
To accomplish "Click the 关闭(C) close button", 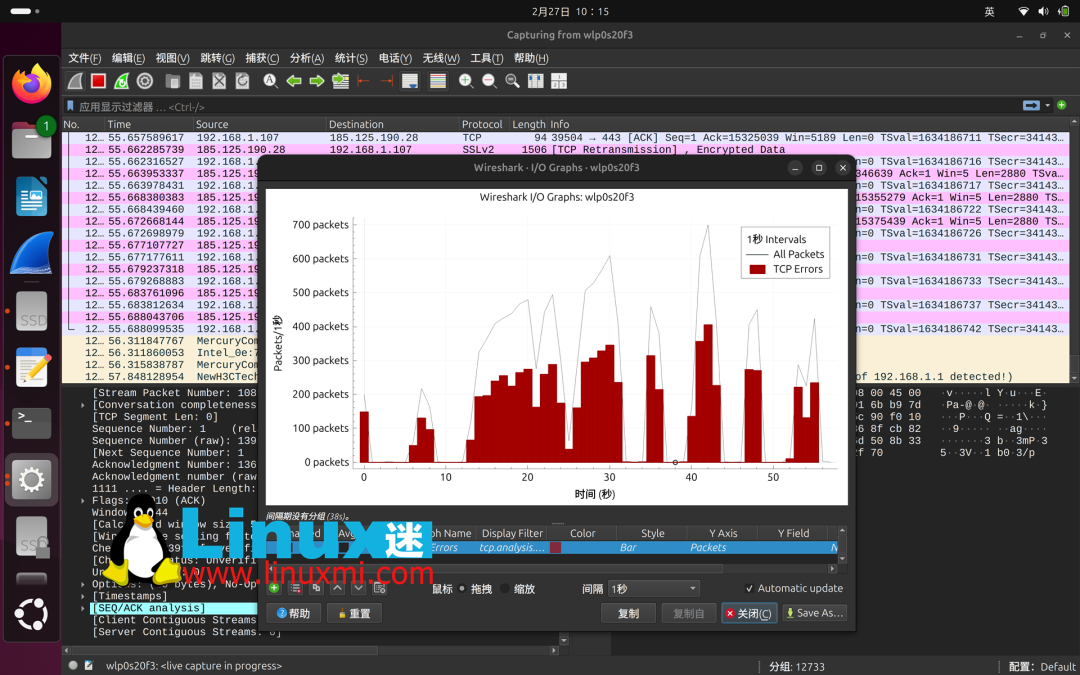I will (749, 613).
